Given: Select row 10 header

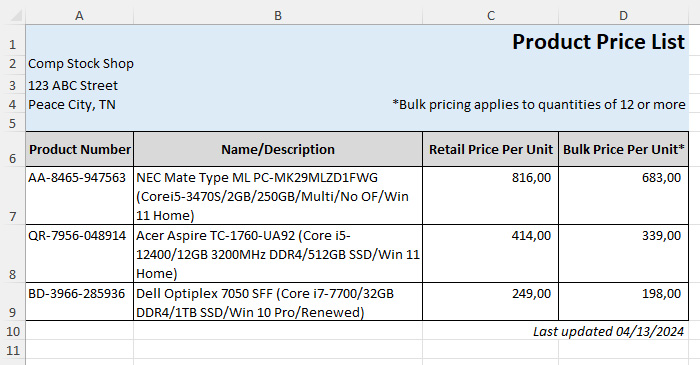Looking at the screenshot, I should [x=12, y=331].
